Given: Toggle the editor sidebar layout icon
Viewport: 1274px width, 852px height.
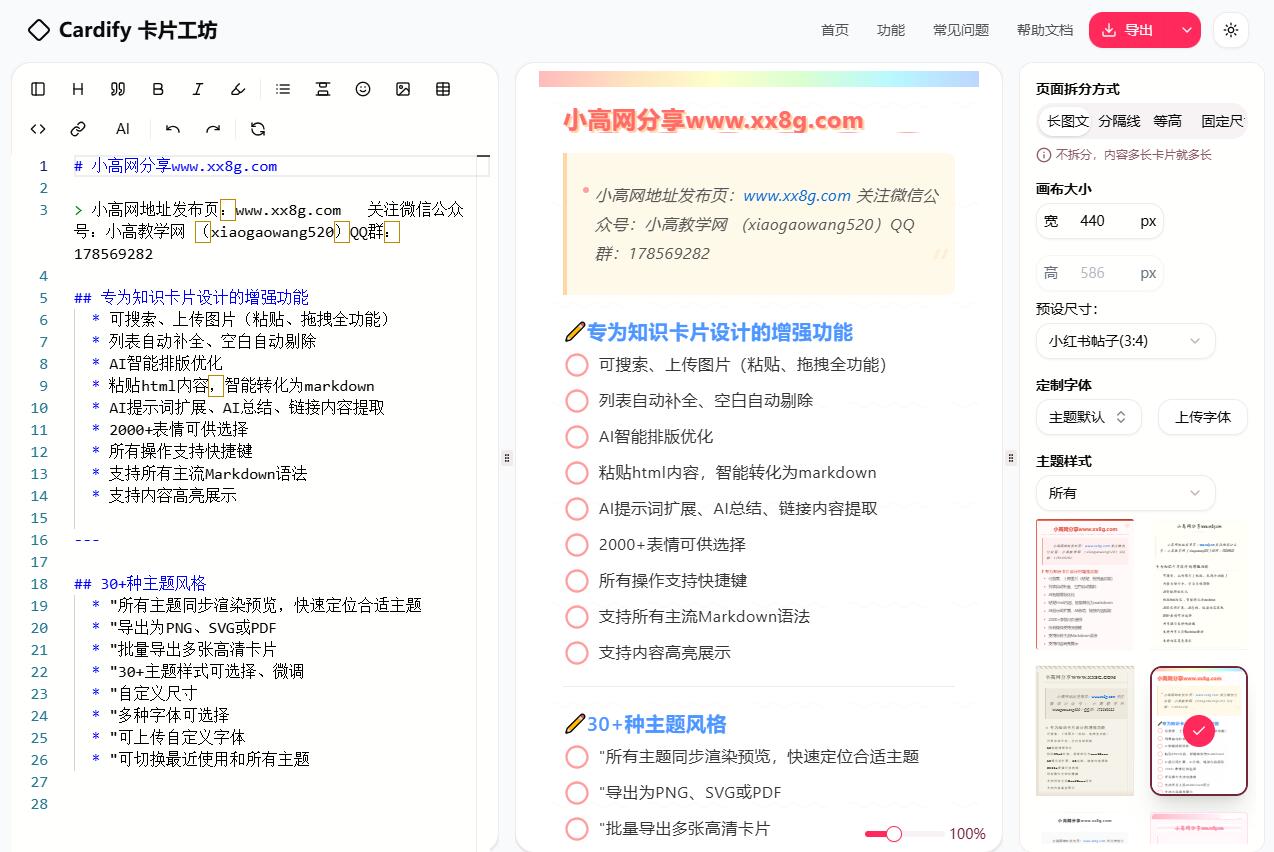Looking at the screenshot, I should coord(38,89).
